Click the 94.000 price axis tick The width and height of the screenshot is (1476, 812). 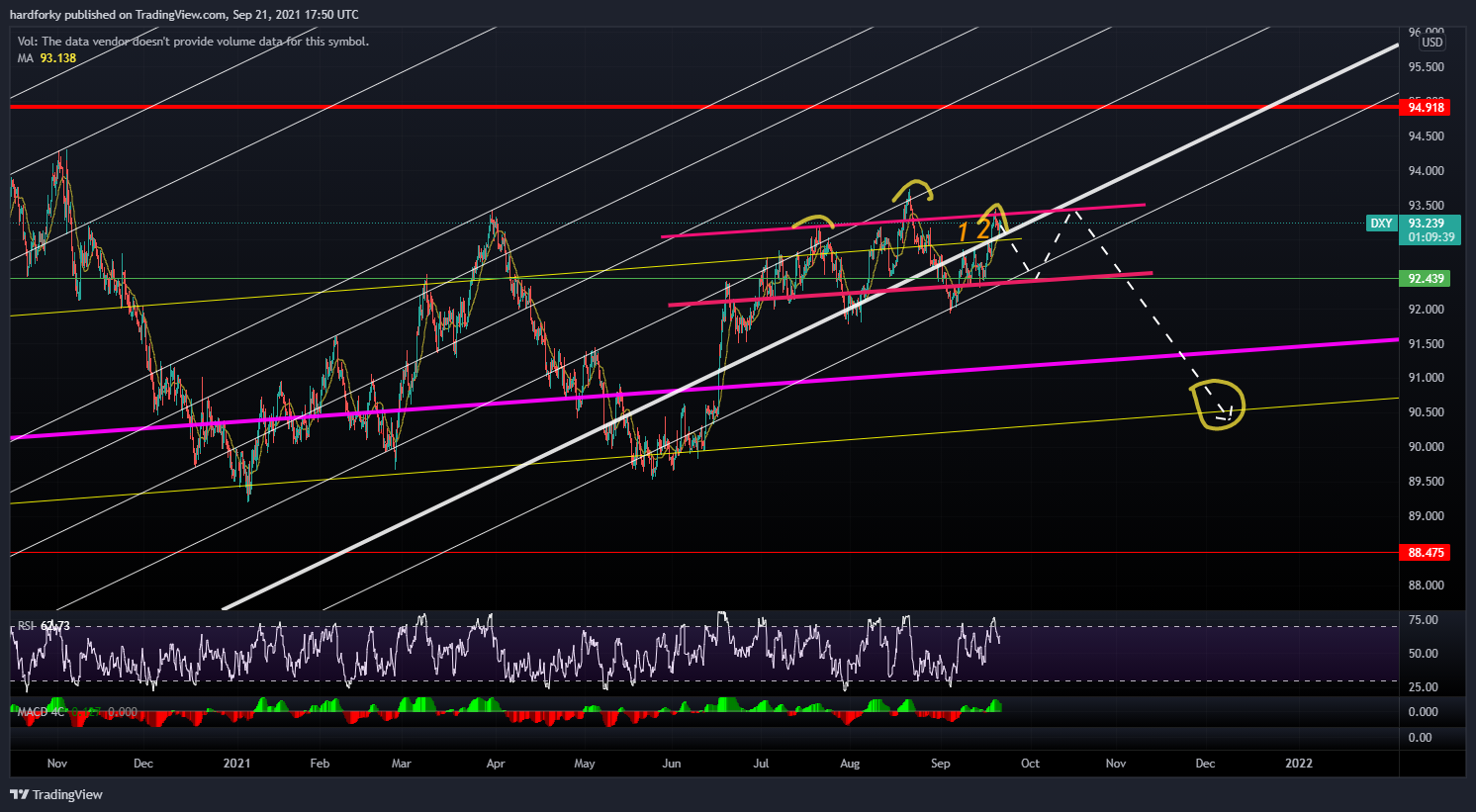[1426, 171]
